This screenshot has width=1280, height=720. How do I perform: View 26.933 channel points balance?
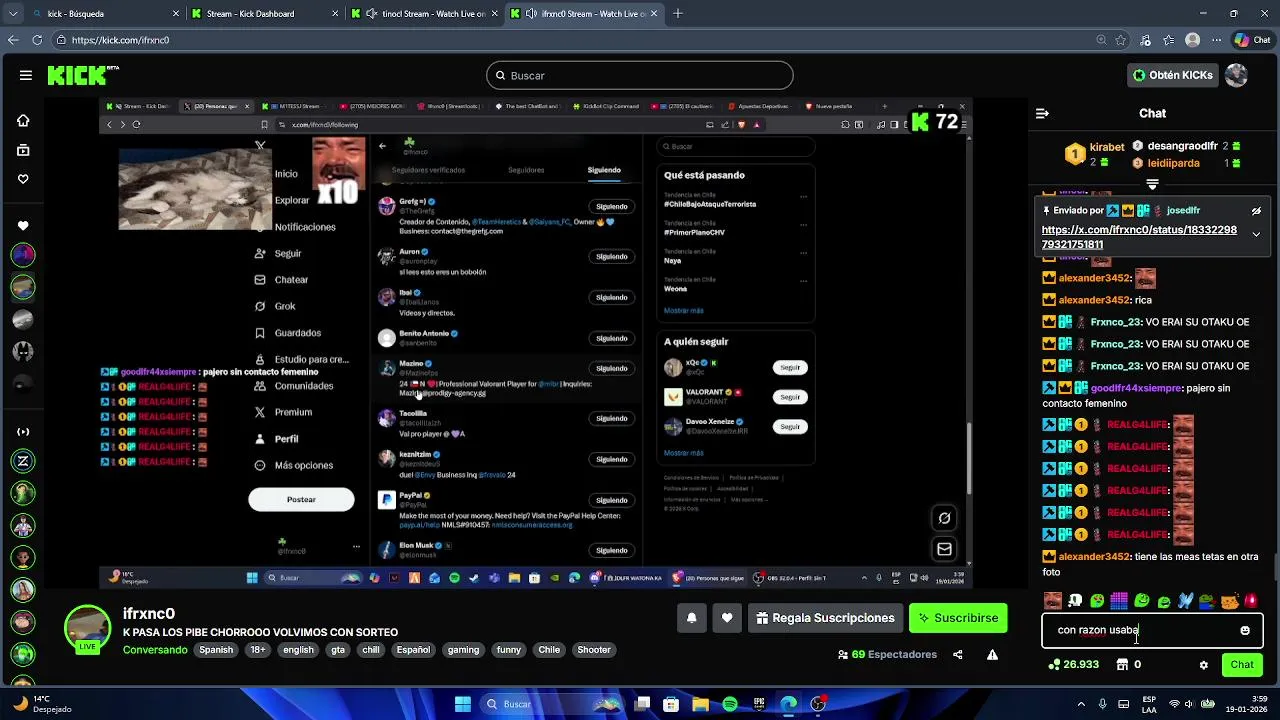(x=1073, y=665)
